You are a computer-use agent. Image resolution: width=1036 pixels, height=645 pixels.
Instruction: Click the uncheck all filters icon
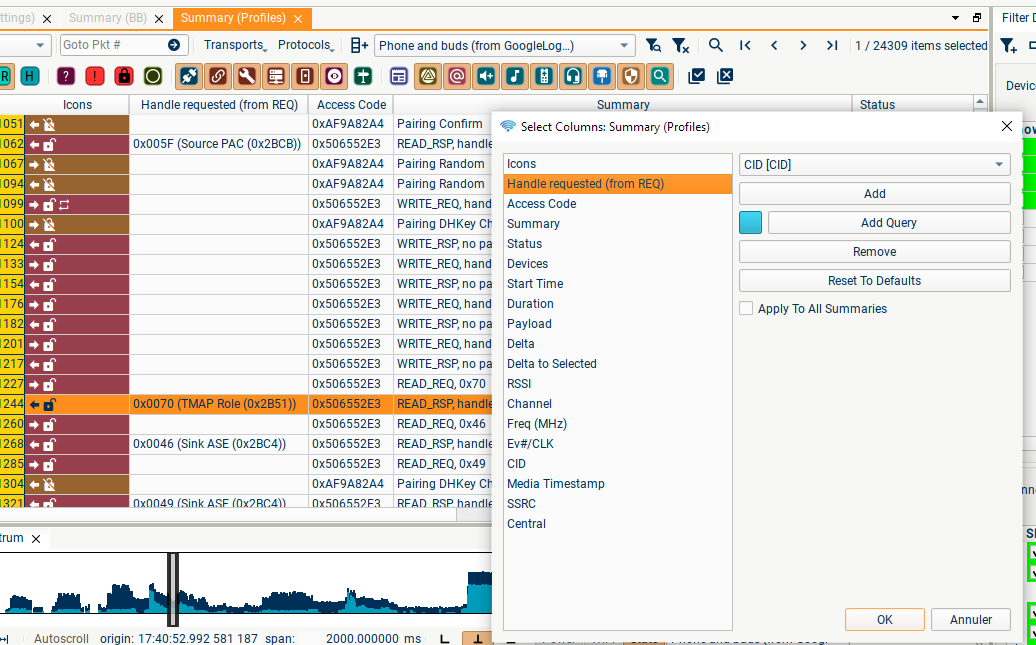(726, 76)
